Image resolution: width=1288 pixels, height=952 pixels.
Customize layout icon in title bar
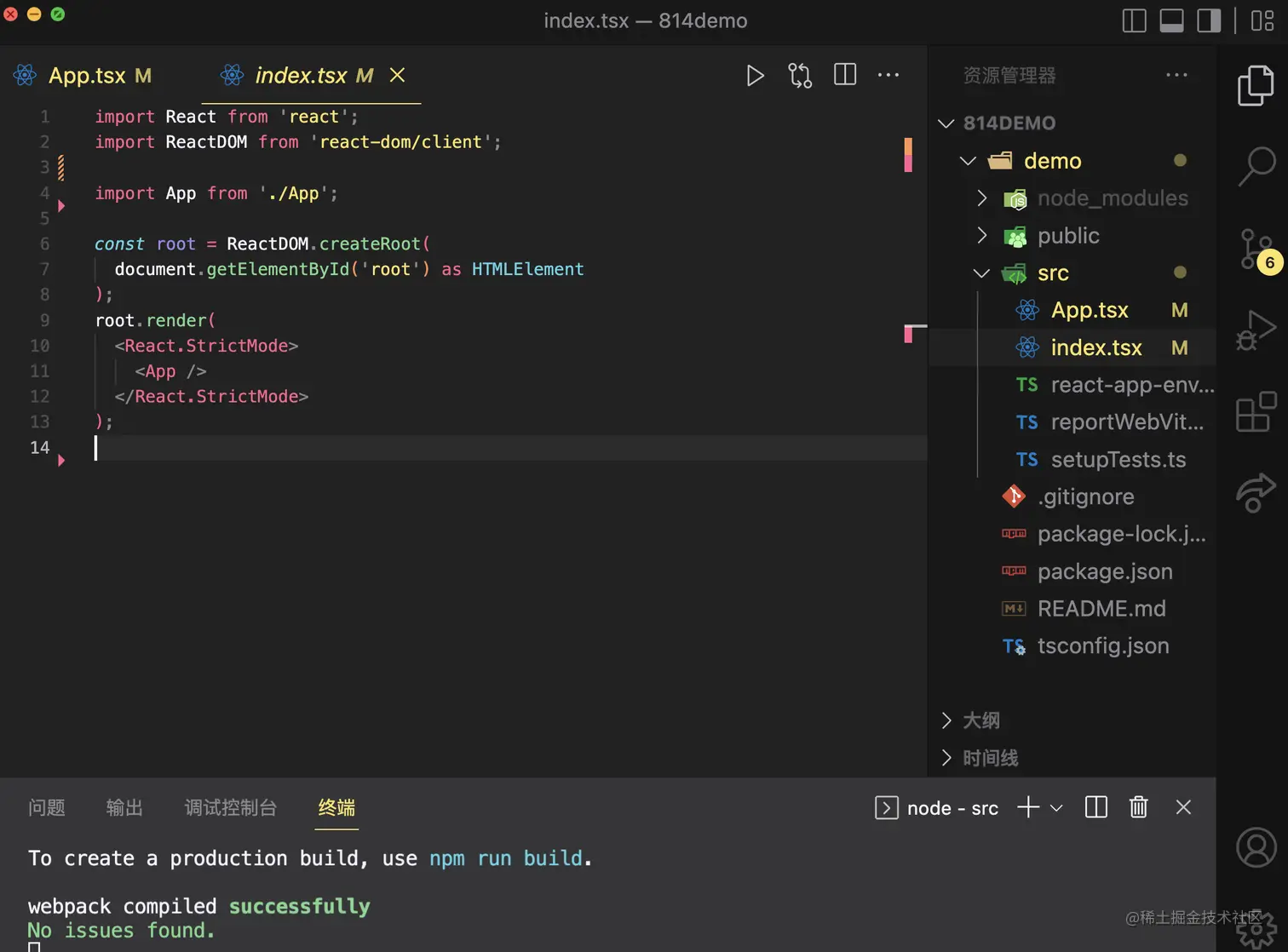coord(1262,20)
